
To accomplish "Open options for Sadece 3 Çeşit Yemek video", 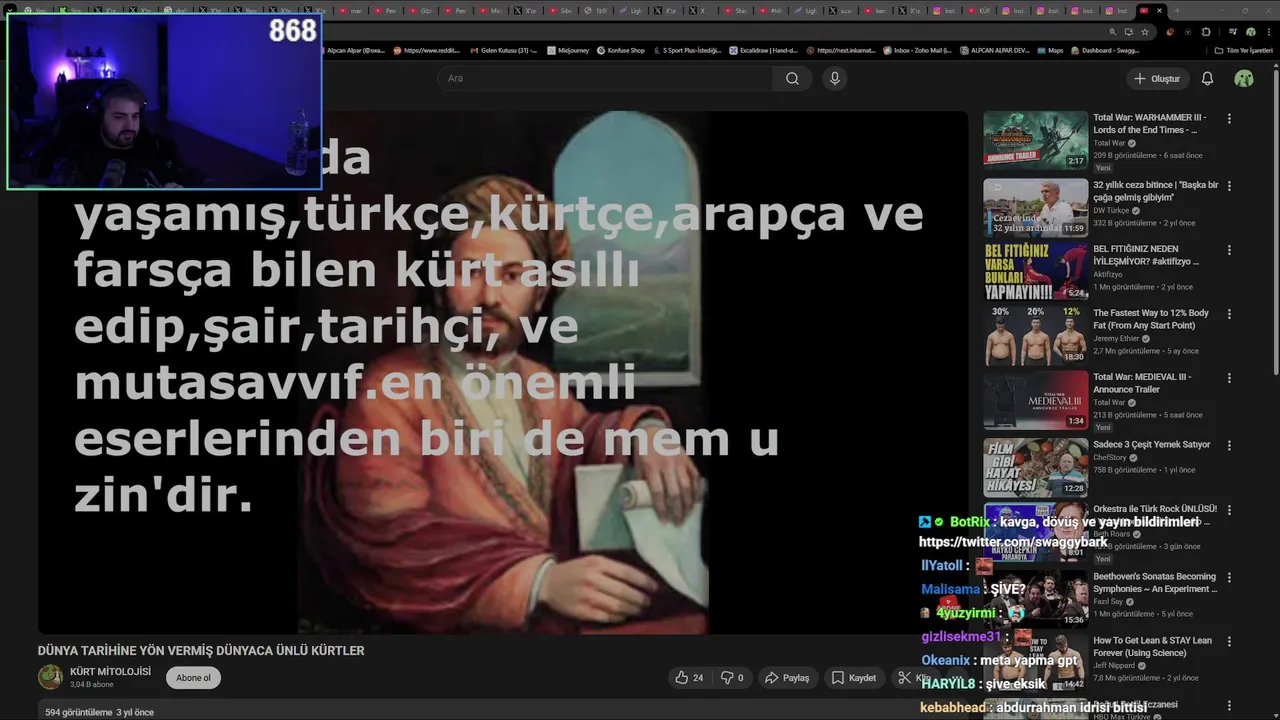I will pos(1229,446).
